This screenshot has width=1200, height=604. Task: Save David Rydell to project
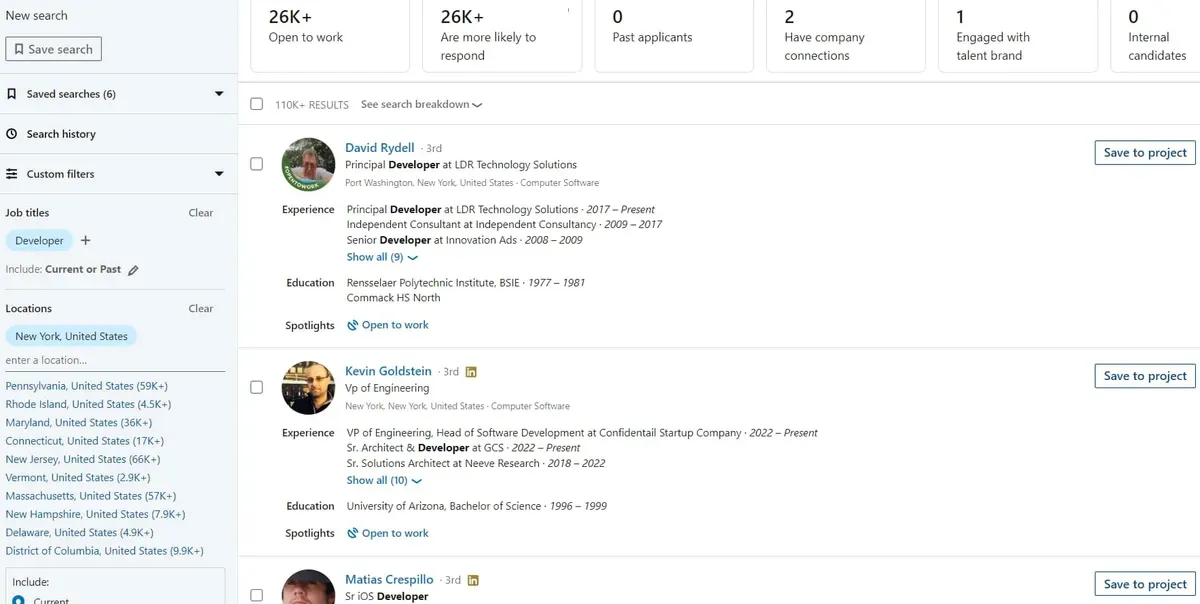(1144, 152)
